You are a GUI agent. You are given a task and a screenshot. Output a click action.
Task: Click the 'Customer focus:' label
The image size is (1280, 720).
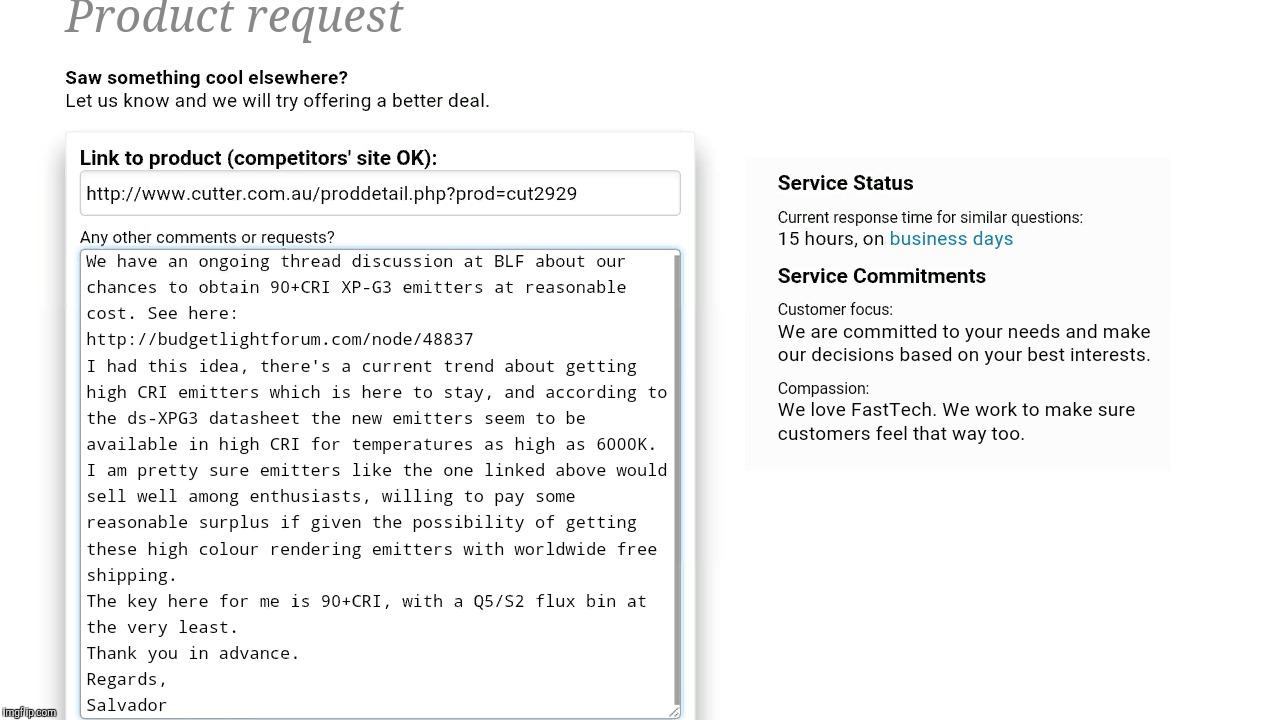point(835,310)
